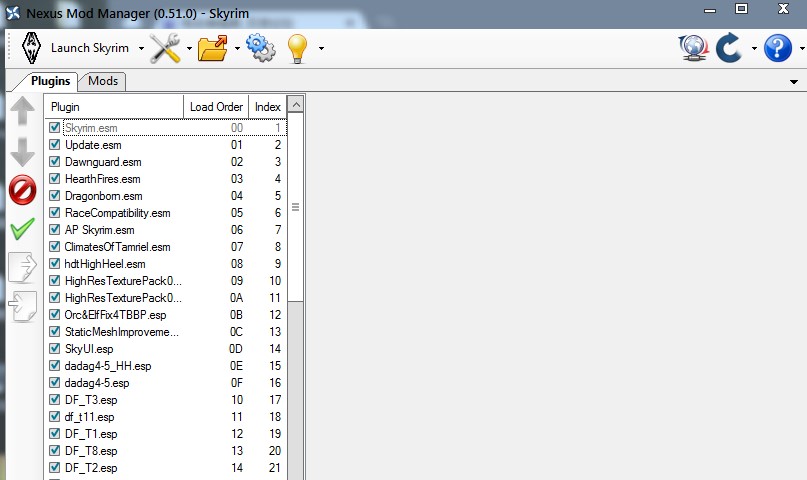The height and width of the screenshot is (480, 807).
Task: Toggle the HearthFires.esm checkbox
Action: coord(55,179)
